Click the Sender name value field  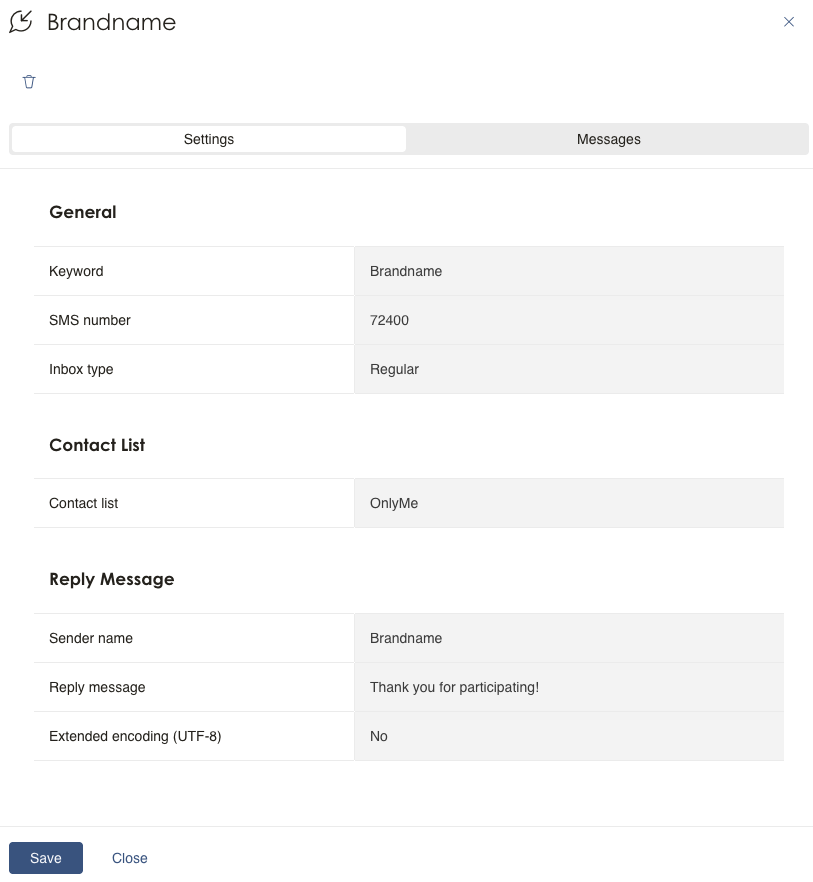click(568, 638)
